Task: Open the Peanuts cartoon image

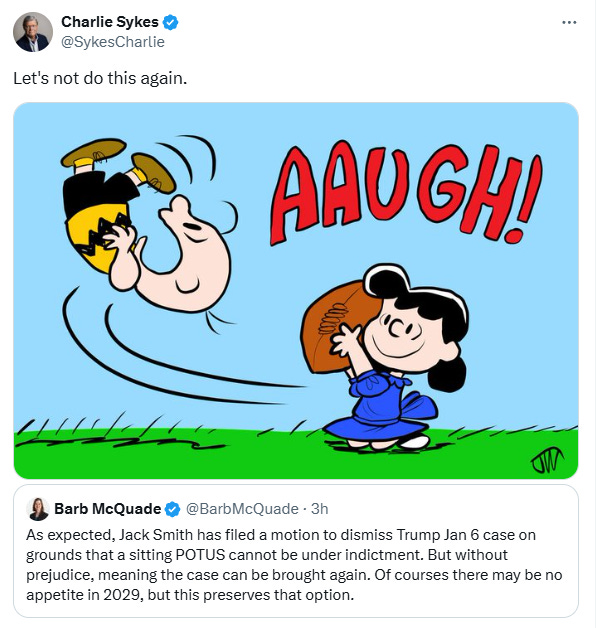Action: [296, 290]
